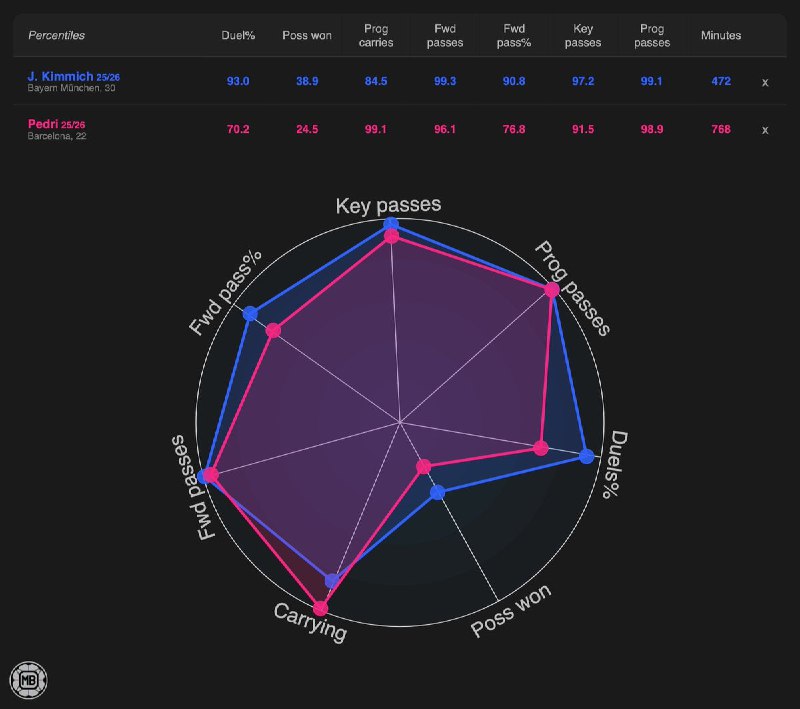Click the Poss won column header
Viewport: 800px width, 709px height.
point(306,35)
